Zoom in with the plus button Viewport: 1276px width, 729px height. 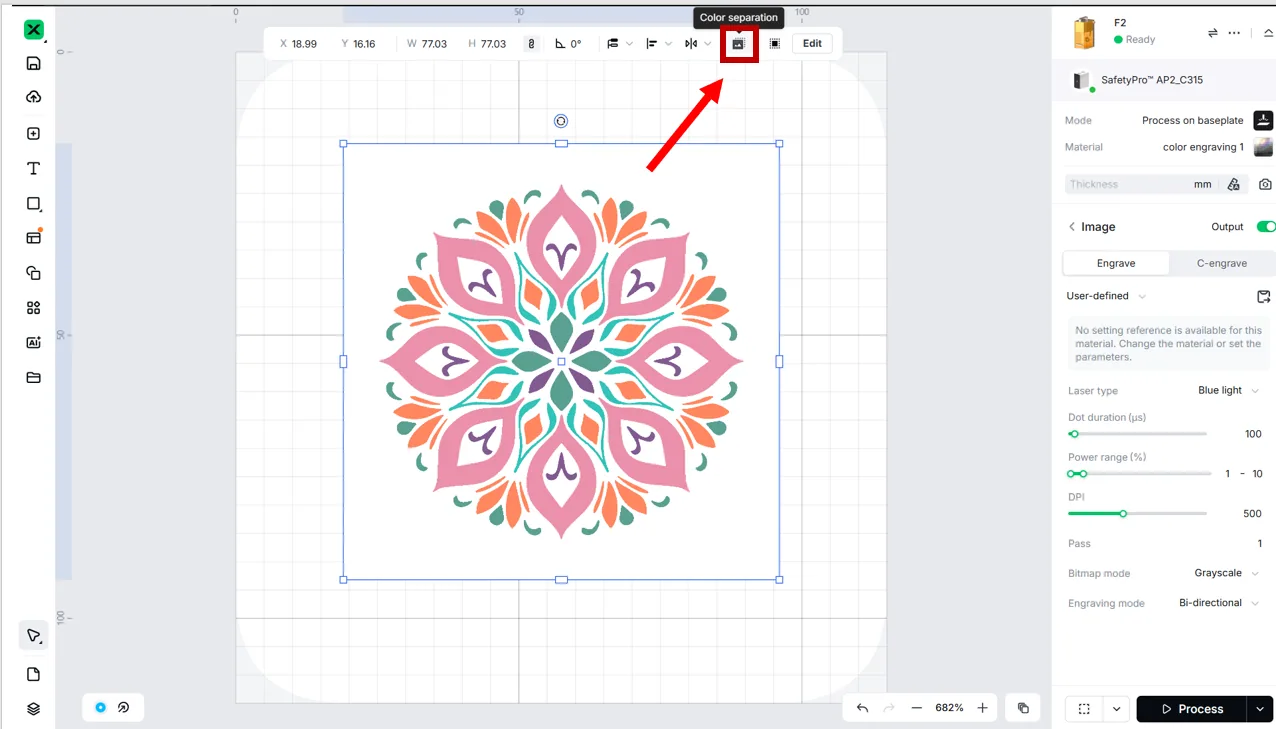point(982,708)
